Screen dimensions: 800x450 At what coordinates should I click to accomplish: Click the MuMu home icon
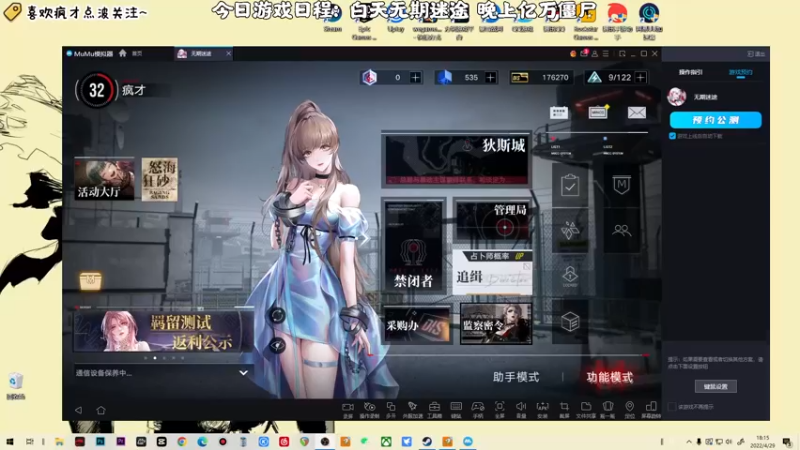(x=122, y=53)
